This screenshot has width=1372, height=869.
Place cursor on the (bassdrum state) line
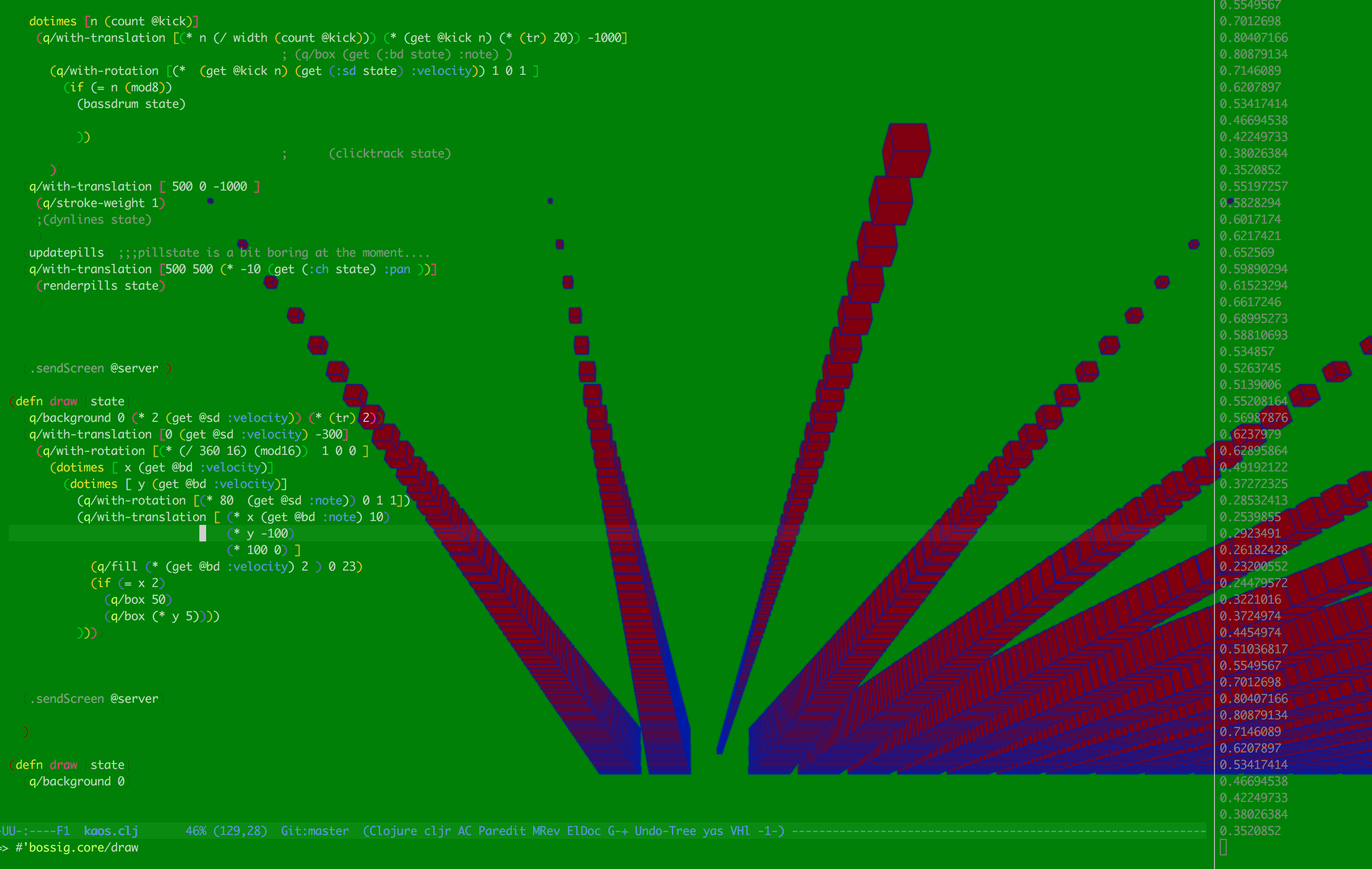pyautogui.click(x=131, y=104)
